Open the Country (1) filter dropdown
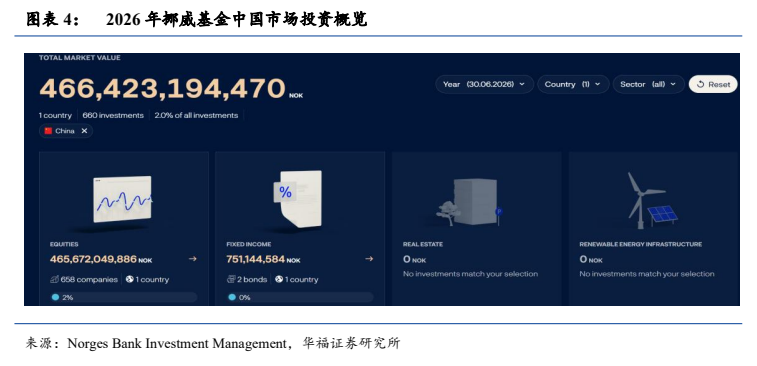 point(573,84)
